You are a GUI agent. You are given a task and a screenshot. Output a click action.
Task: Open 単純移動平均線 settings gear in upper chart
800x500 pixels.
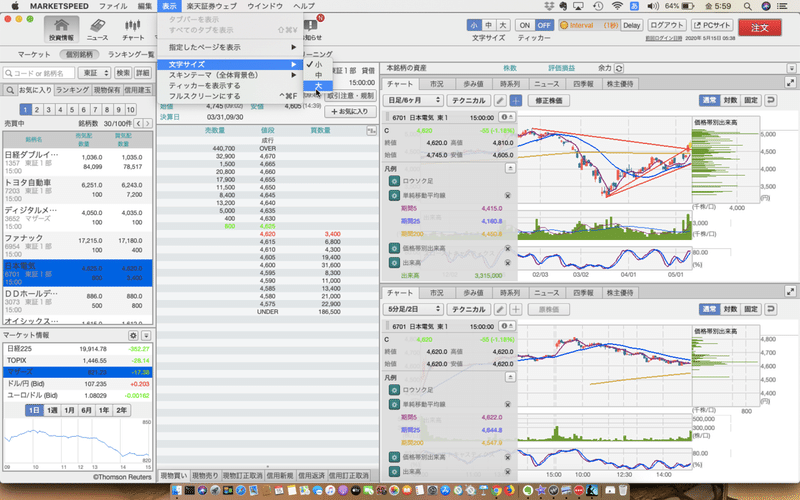pyautogui.click(x=394, y=195)
